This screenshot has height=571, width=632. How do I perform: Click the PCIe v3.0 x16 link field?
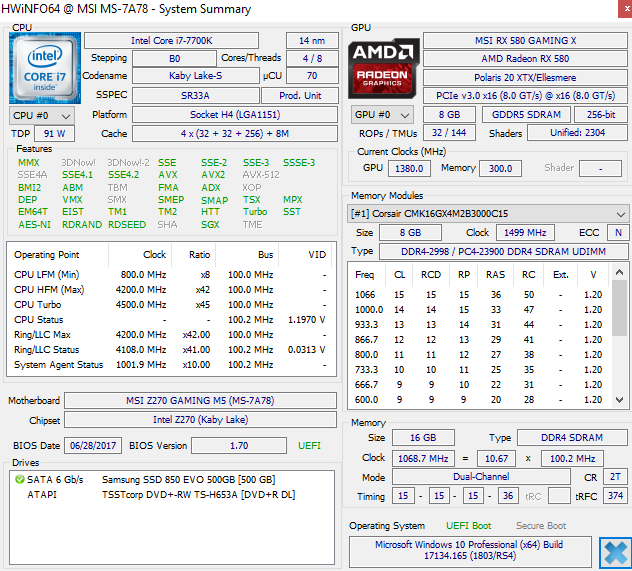[525, 96]
